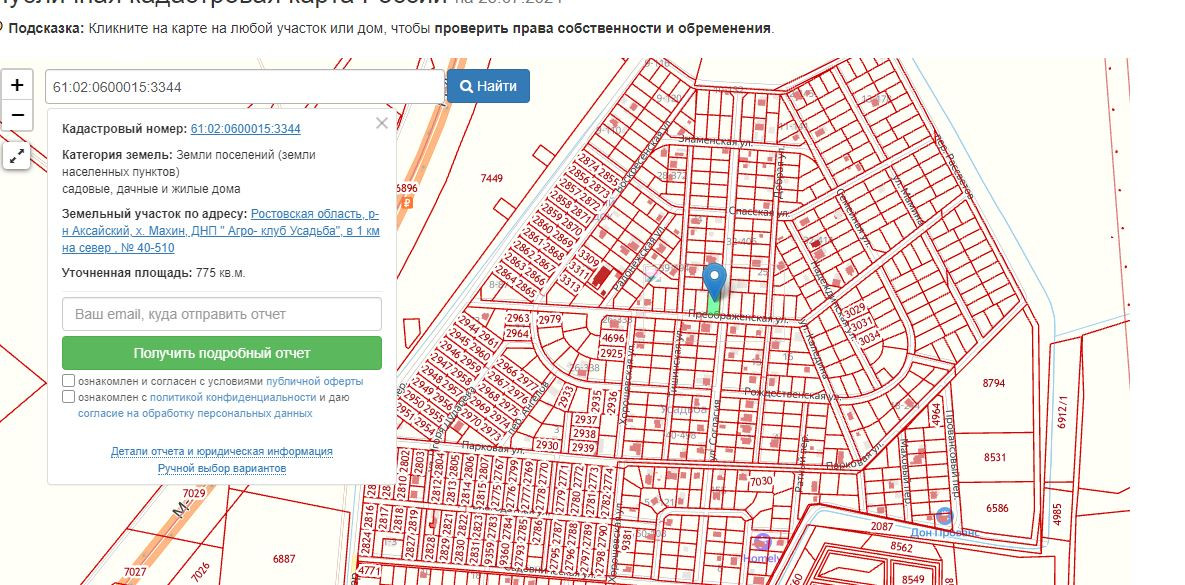This screenshot has width=1185, height=585.
Task: Open cadastral number link 61:02:0600015:3344
Action: (246, 128)
